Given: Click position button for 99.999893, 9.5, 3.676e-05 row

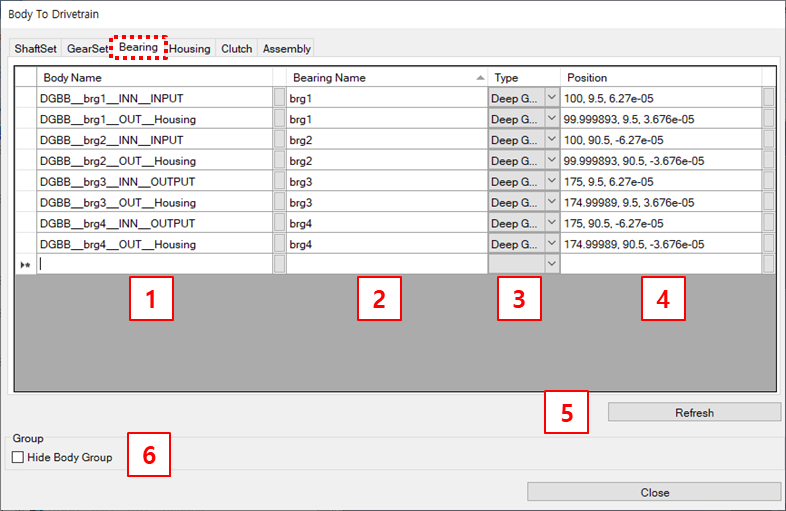Looking at the screenshot, I should pos(768,118).
